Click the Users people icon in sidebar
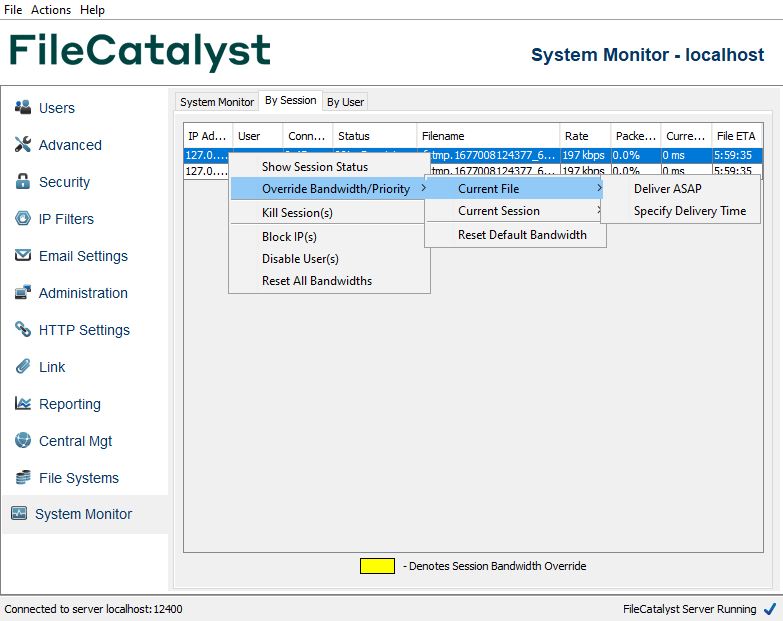Screen dimensions: 783x621 coord(23,107)
